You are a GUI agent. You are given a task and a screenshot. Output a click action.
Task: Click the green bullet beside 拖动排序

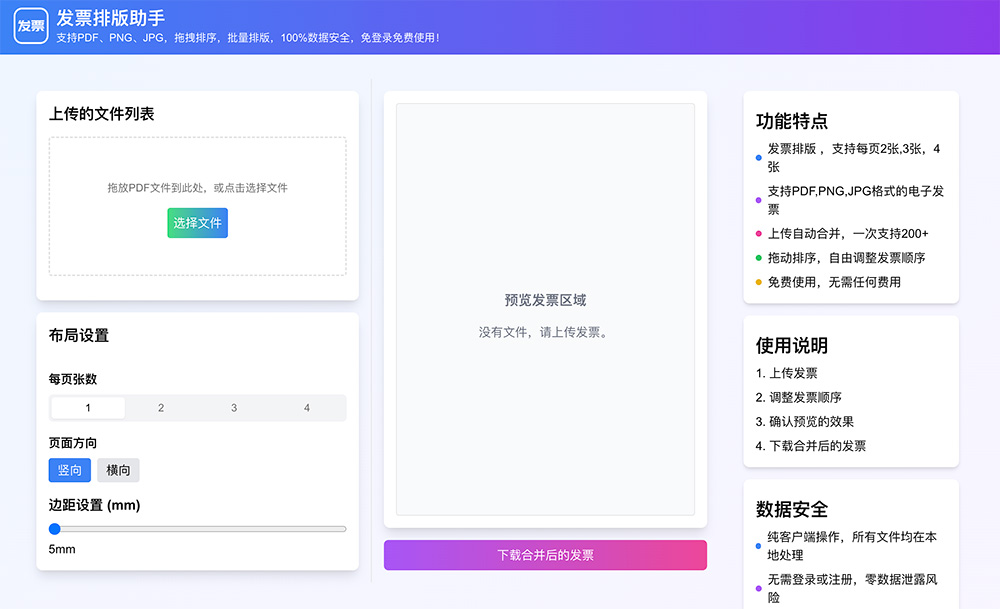tap(757, 257)
